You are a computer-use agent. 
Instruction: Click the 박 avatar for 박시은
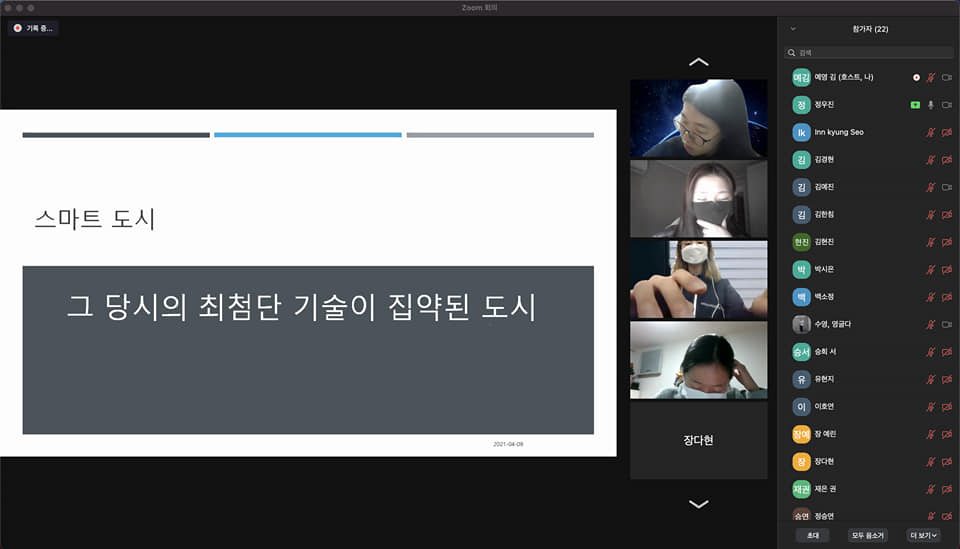801,269
